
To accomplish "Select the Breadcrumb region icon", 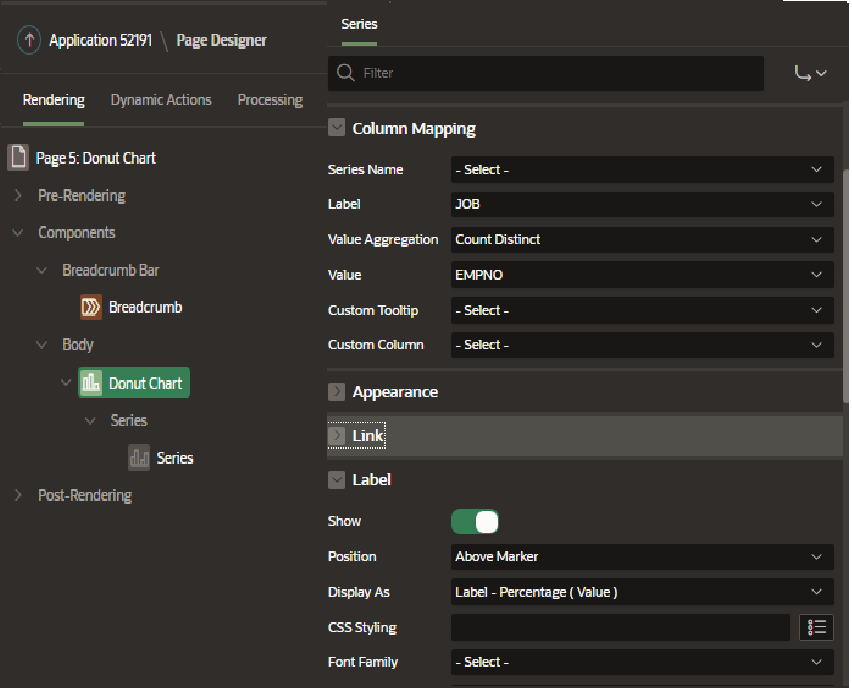I will (x=91, y=307).
